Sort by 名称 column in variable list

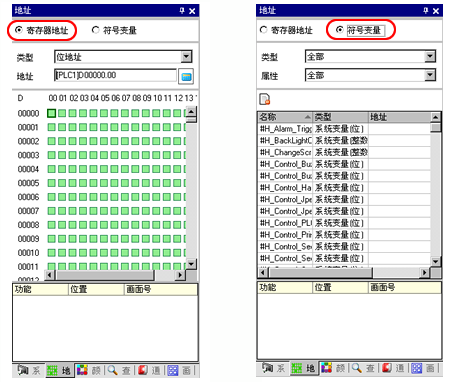(x=285, y=117)
